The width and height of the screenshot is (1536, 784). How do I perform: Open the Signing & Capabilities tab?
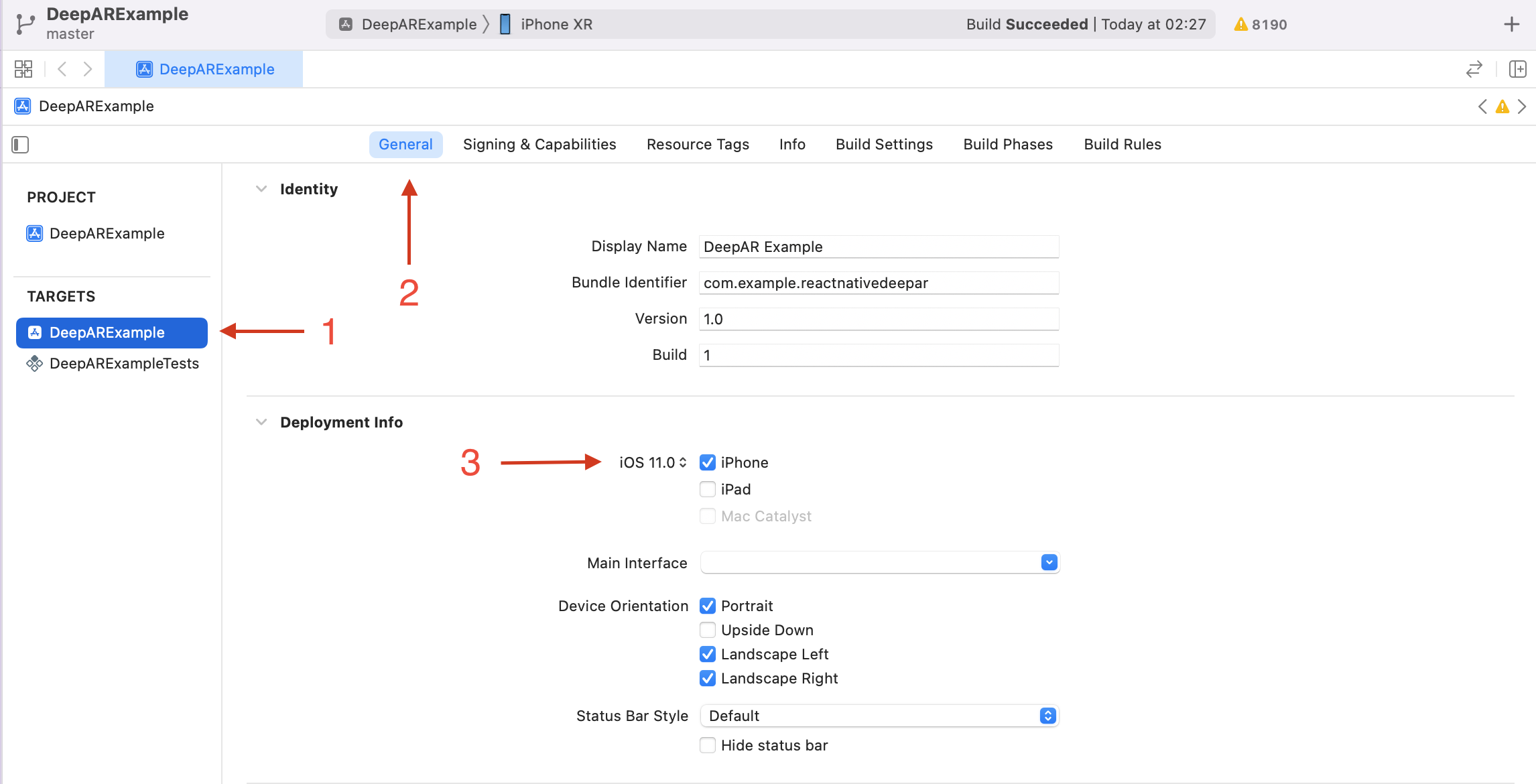539,145
